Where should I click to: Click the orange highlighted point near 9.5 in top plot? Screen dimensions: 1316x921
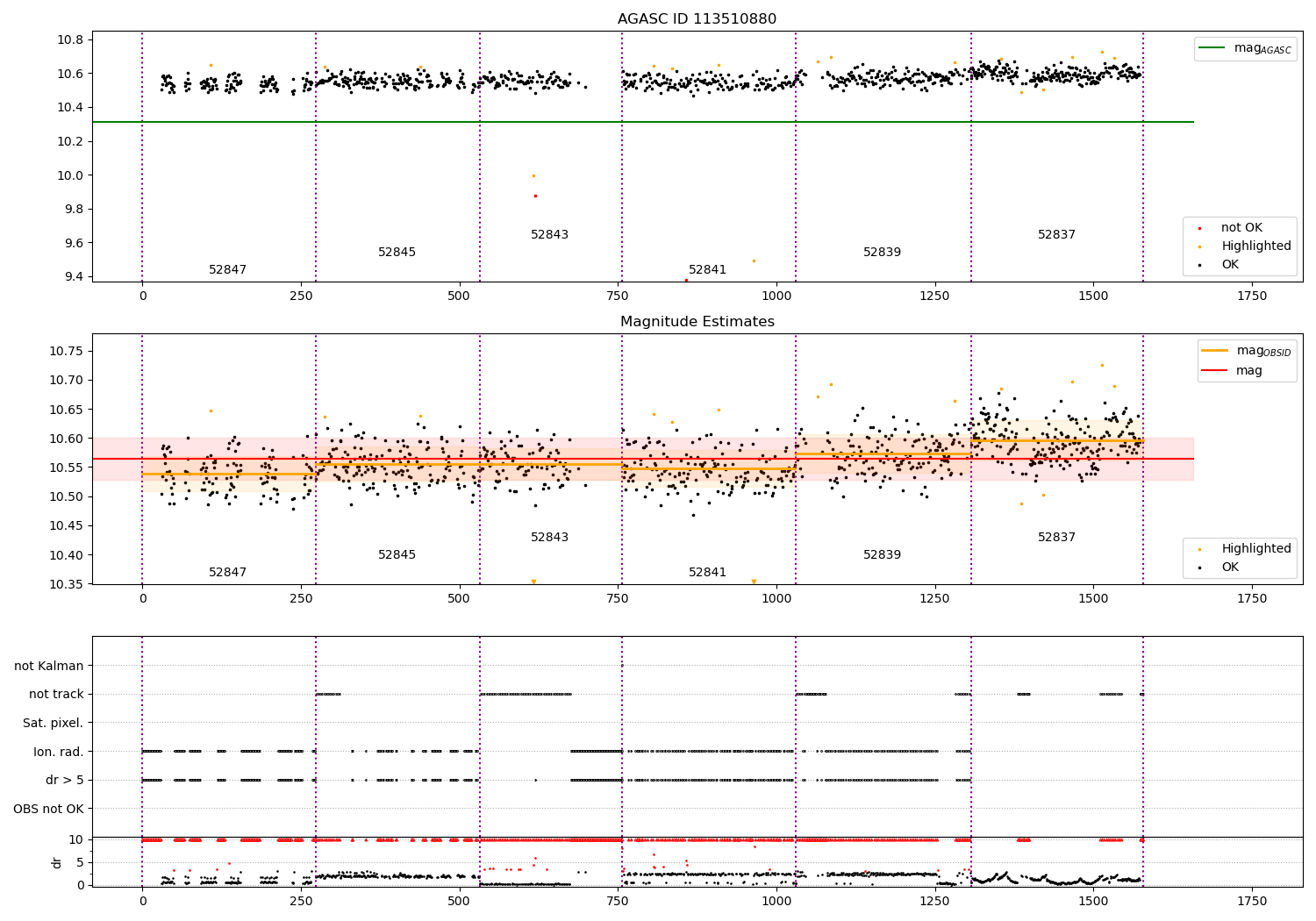[x=754, y=261]
